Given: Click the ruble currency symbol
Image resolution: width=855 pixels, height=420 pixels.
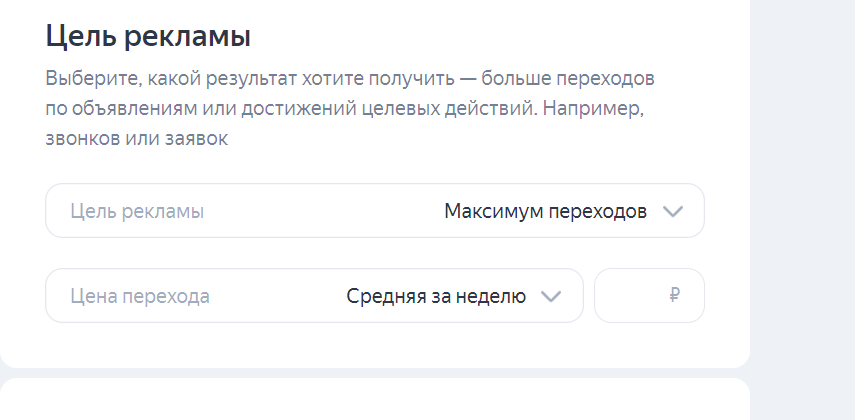Looking at the screenshot, I should [675, 296].
